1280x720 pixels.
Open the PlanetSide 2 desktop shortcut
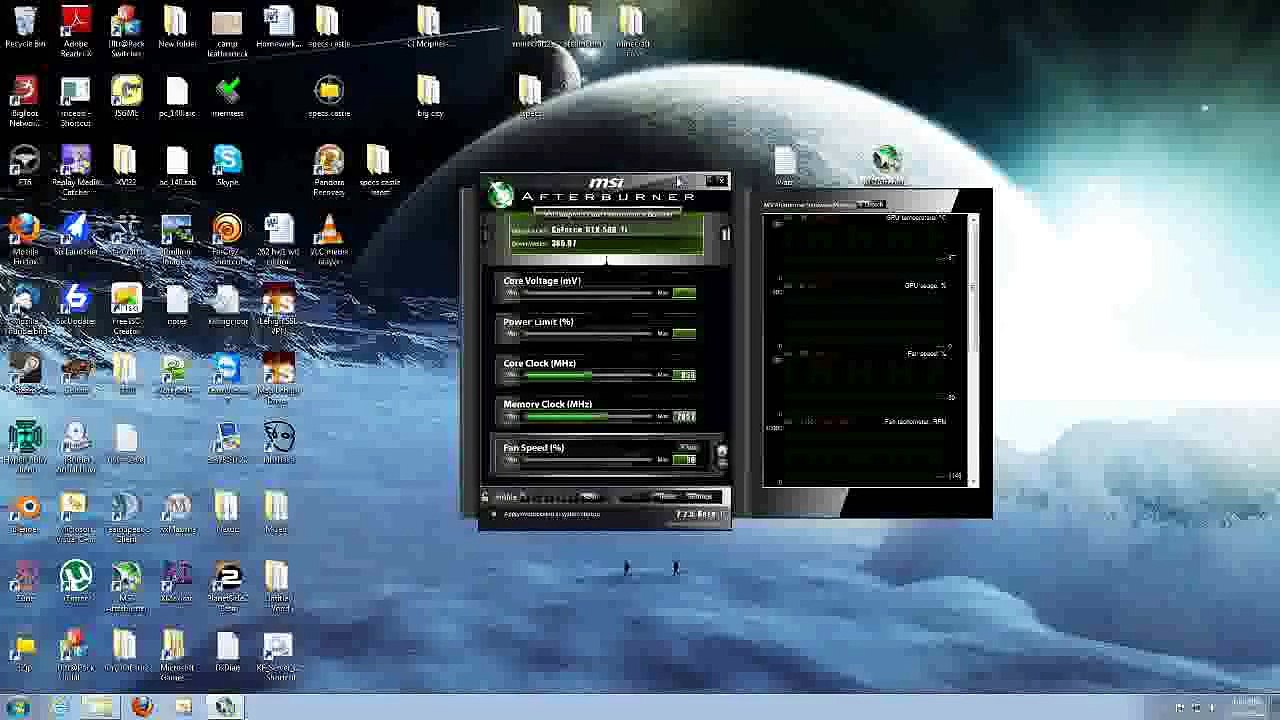coord(227,587)
